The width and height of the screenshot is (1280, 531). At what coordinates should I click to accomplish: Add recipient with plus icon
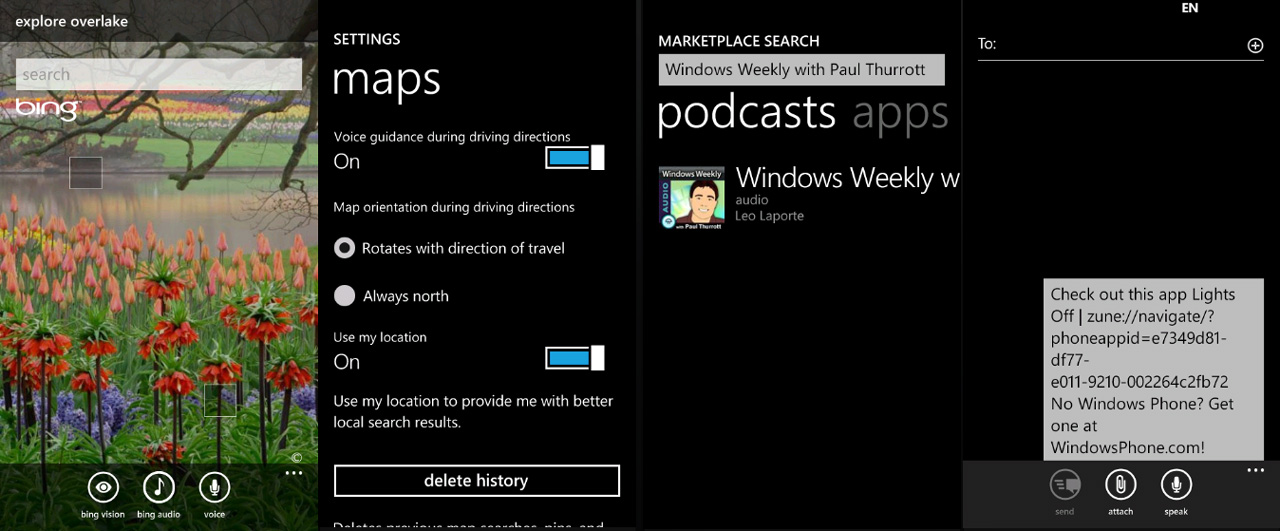coord(1255,45)
